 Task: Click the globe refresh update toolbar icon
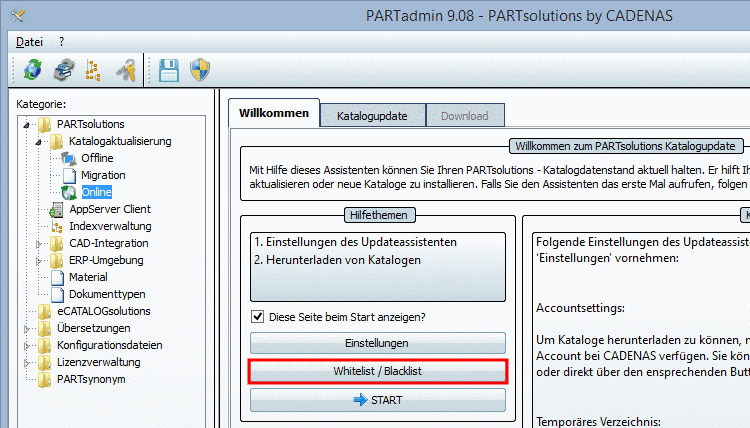click(33, 70)
